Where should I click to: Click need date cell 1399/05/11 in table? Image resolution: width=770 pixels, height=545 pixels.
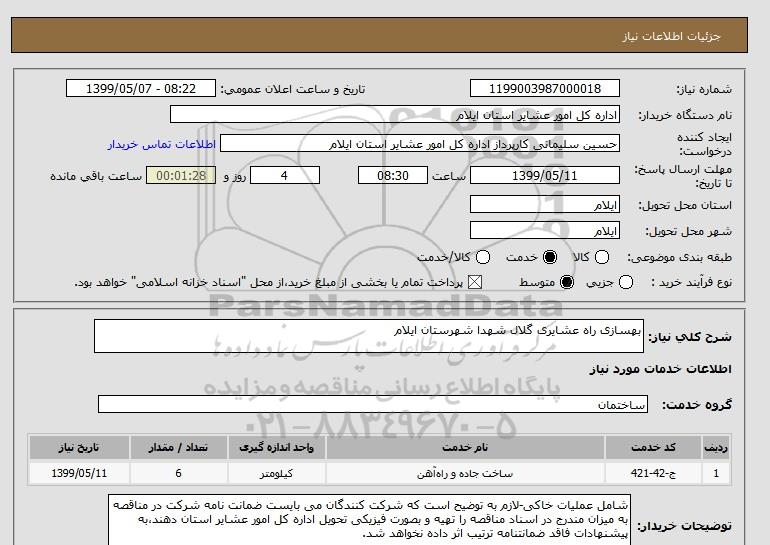[79, 473]
